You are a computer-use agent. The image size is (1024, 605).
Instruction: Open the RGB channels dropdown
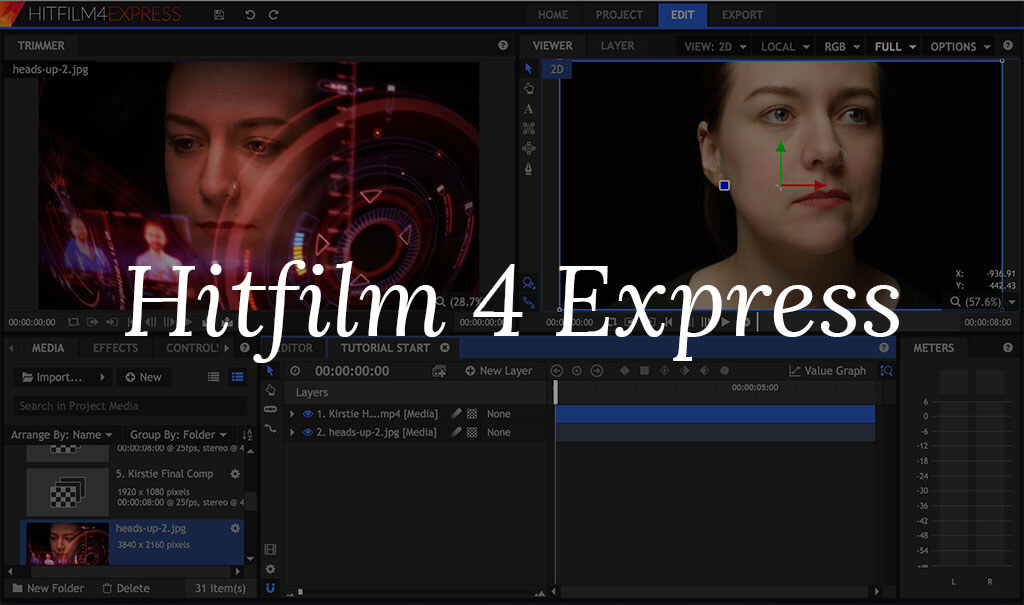point(842,46)
